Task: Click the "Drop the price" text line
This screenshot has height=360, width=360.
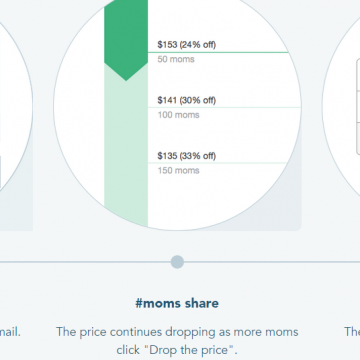Action: pyautogui.click(x=177, y=350)
